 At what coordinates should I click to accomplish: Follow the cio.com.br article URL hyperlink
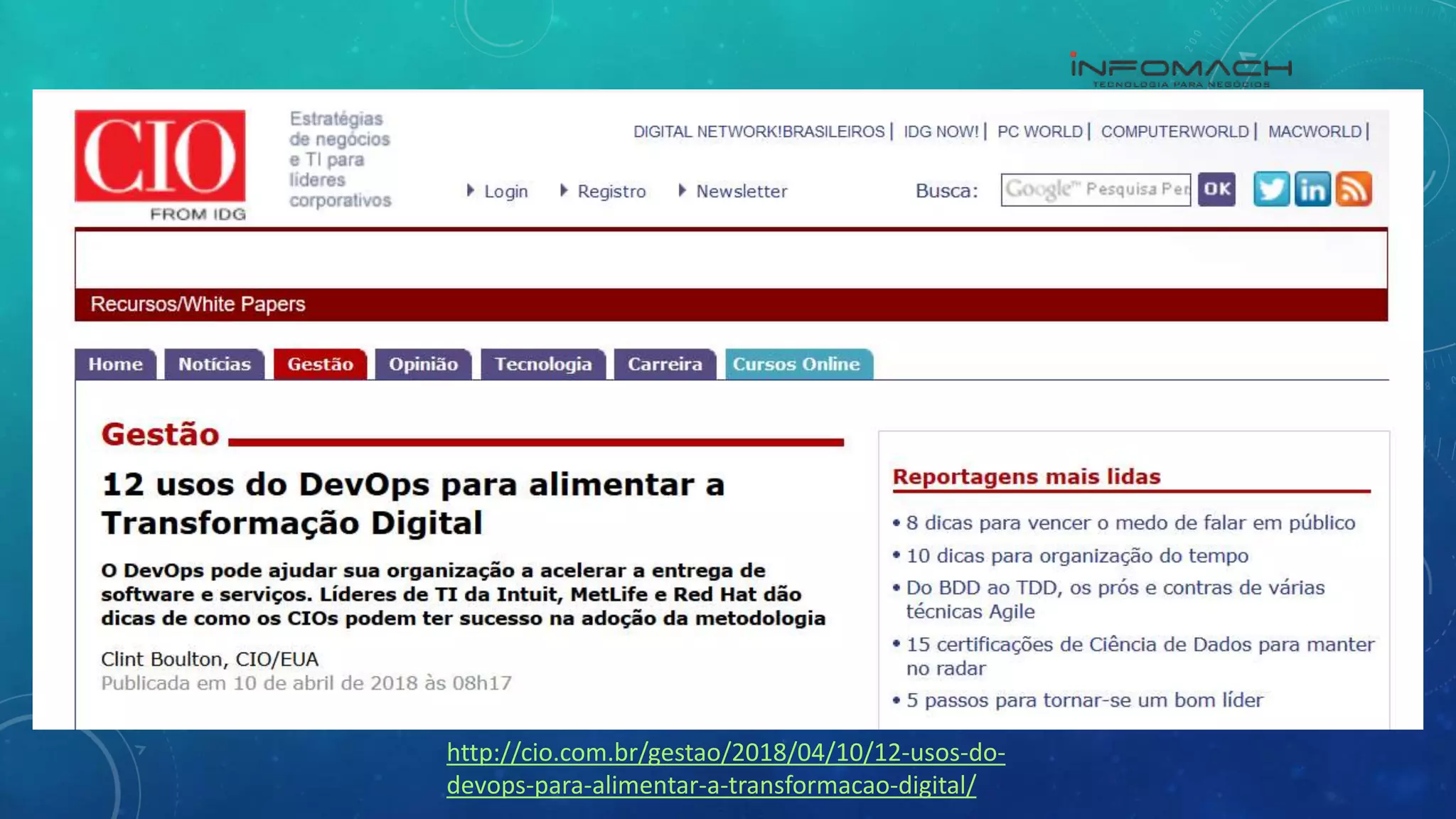click(x=726, y=769)
